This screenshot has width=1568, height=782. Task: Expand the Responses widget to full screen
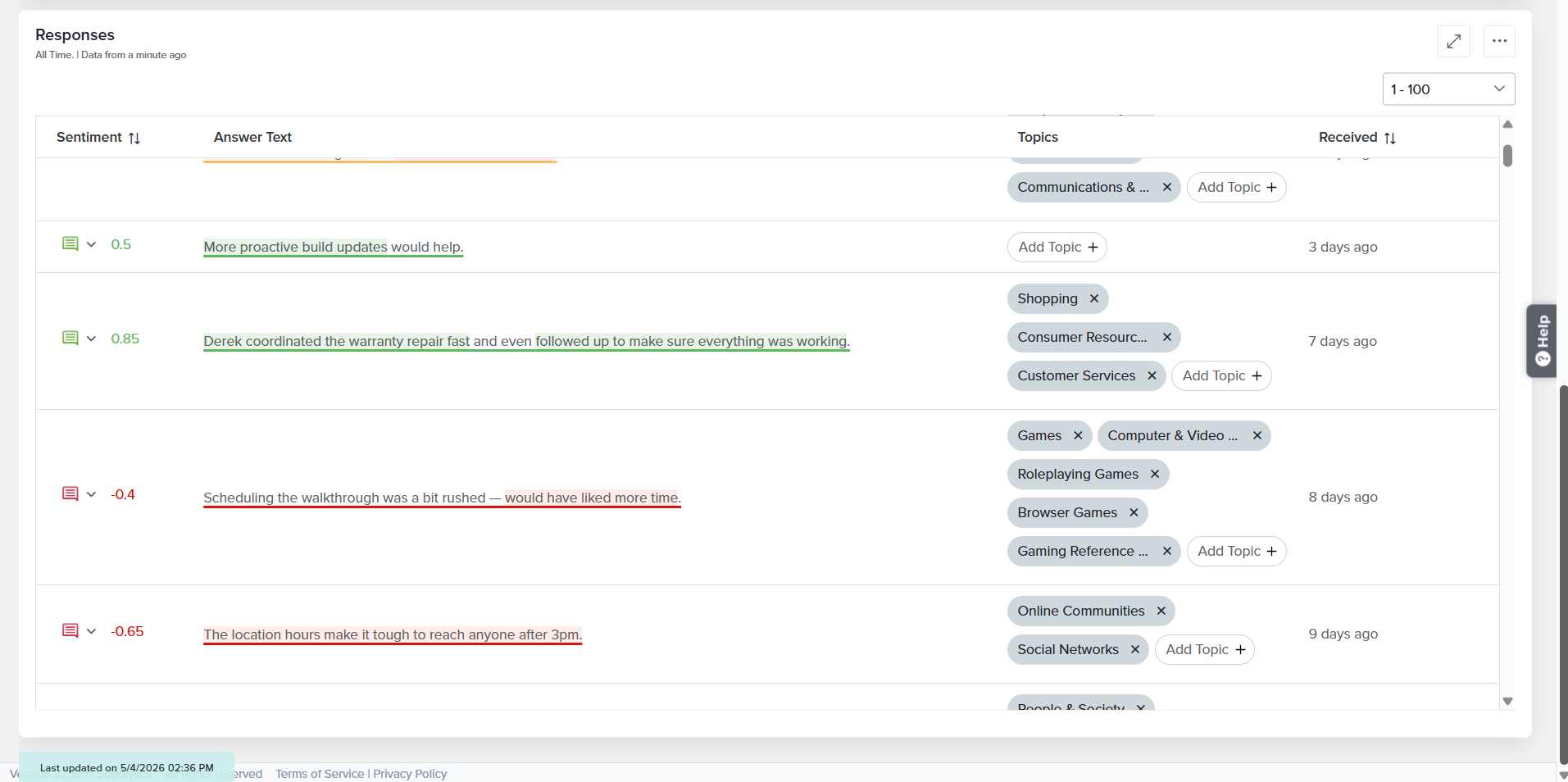tap(1453, 41)
